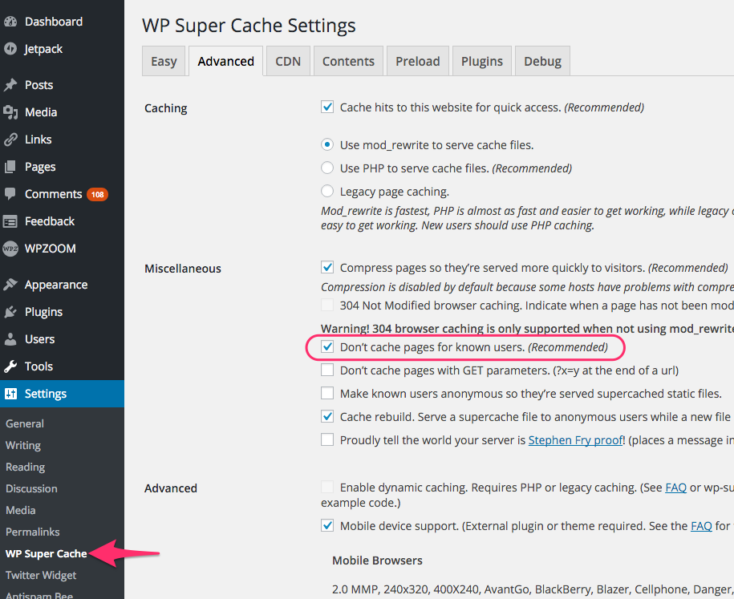Screen dimensions: 734x599
Task: Click the Feedback form icon
Action: click(10, 221)
